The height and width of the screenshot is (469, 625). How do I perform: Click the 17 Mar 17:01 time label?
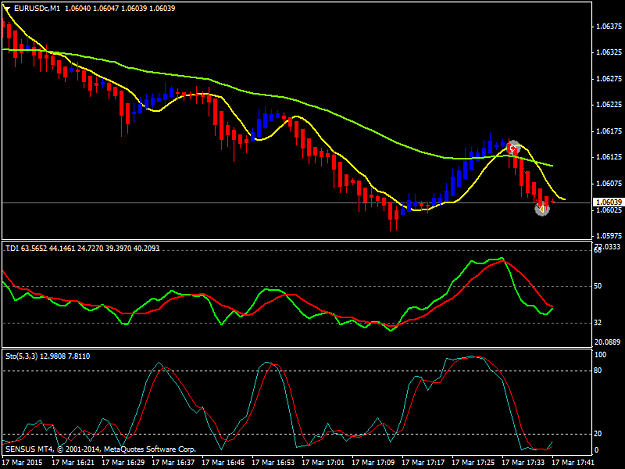(323, 462)
